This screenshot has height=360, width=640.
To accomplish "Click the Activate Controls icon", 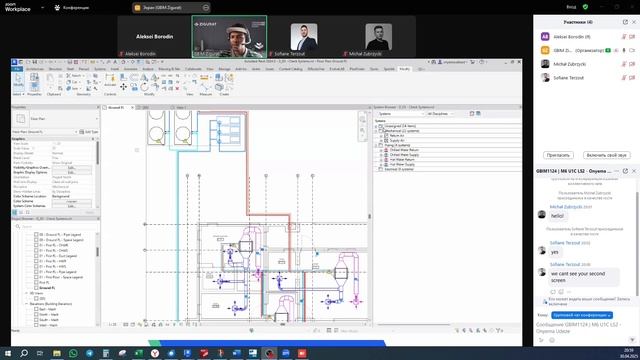I will (110, 80).
